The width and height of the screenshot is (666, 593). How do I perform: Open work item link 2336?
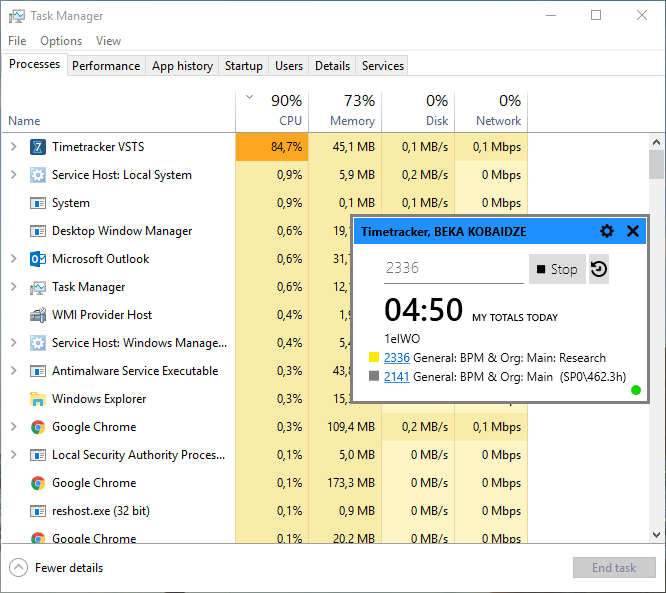pyautogui.click(x=397, y=358)
